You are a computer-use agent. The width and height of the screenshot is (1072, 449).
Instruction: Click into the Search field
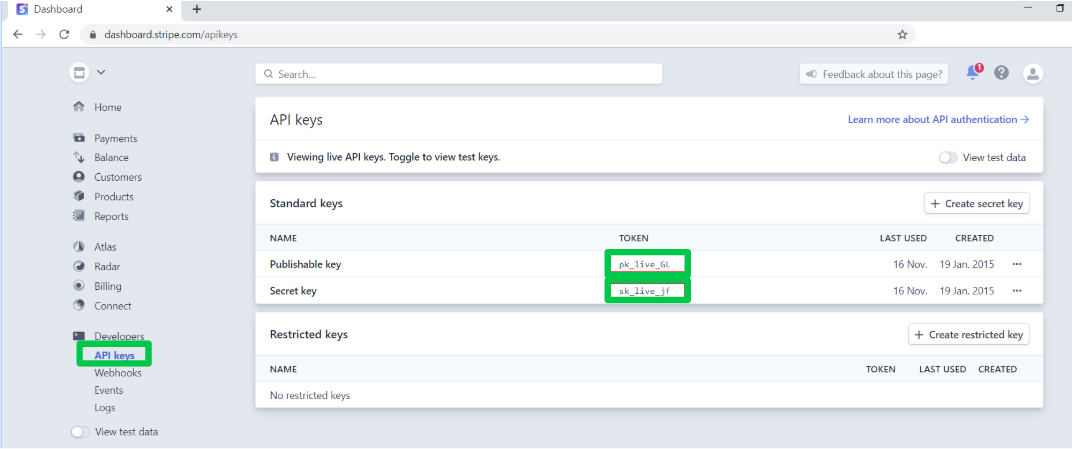coord(459,74)
